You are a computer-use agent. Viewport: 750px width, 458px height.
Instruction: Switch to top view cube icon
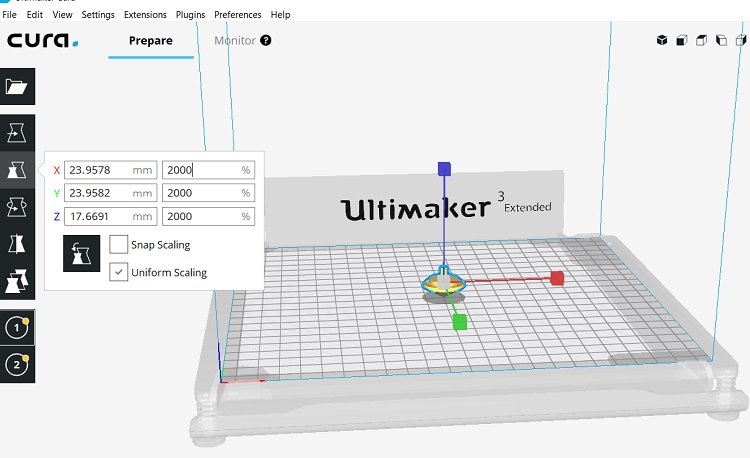click(x=701, y=40)
